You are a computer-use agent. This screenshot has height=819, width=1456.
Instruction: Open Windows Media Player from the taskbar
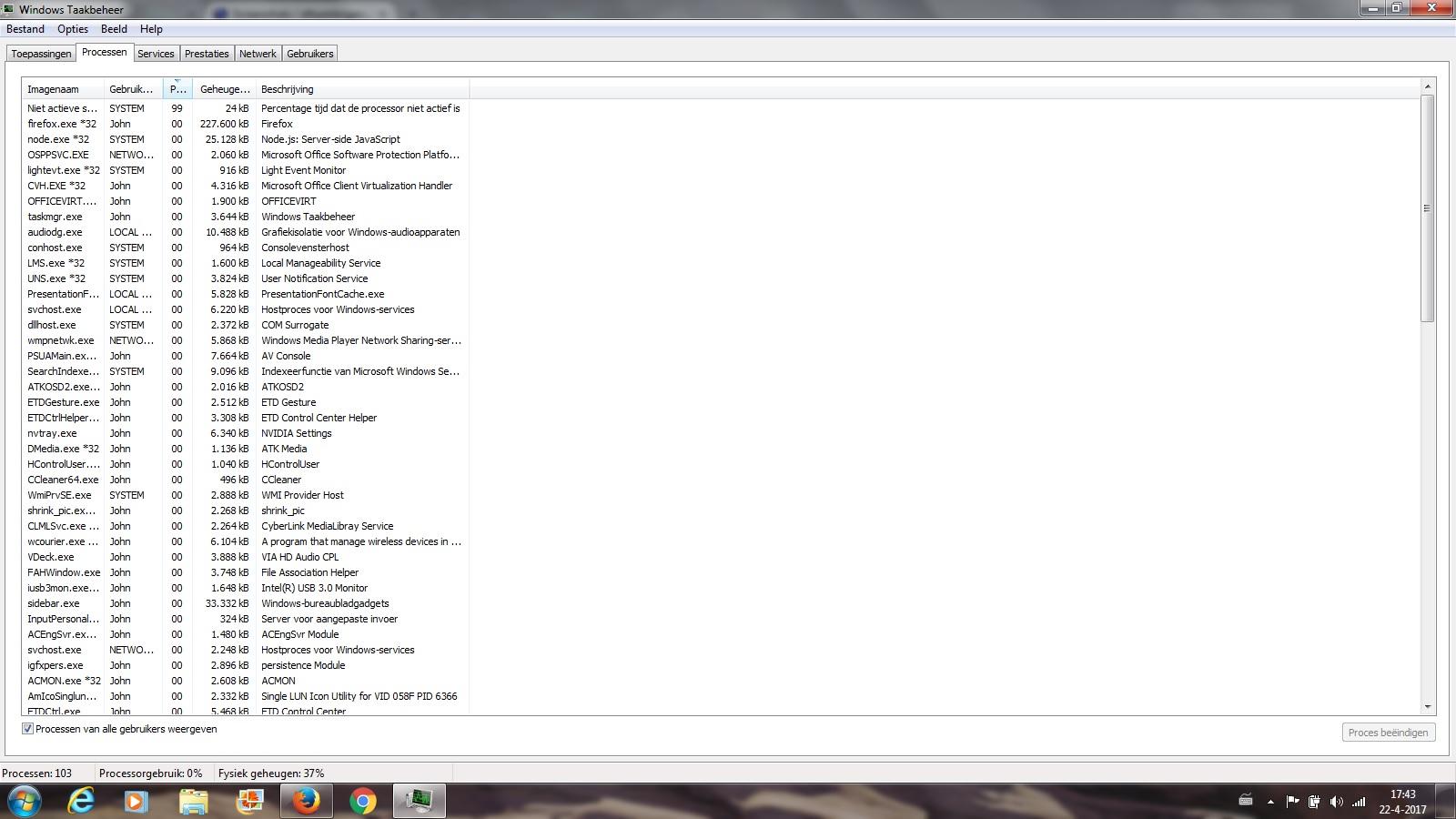pos(136,801)
